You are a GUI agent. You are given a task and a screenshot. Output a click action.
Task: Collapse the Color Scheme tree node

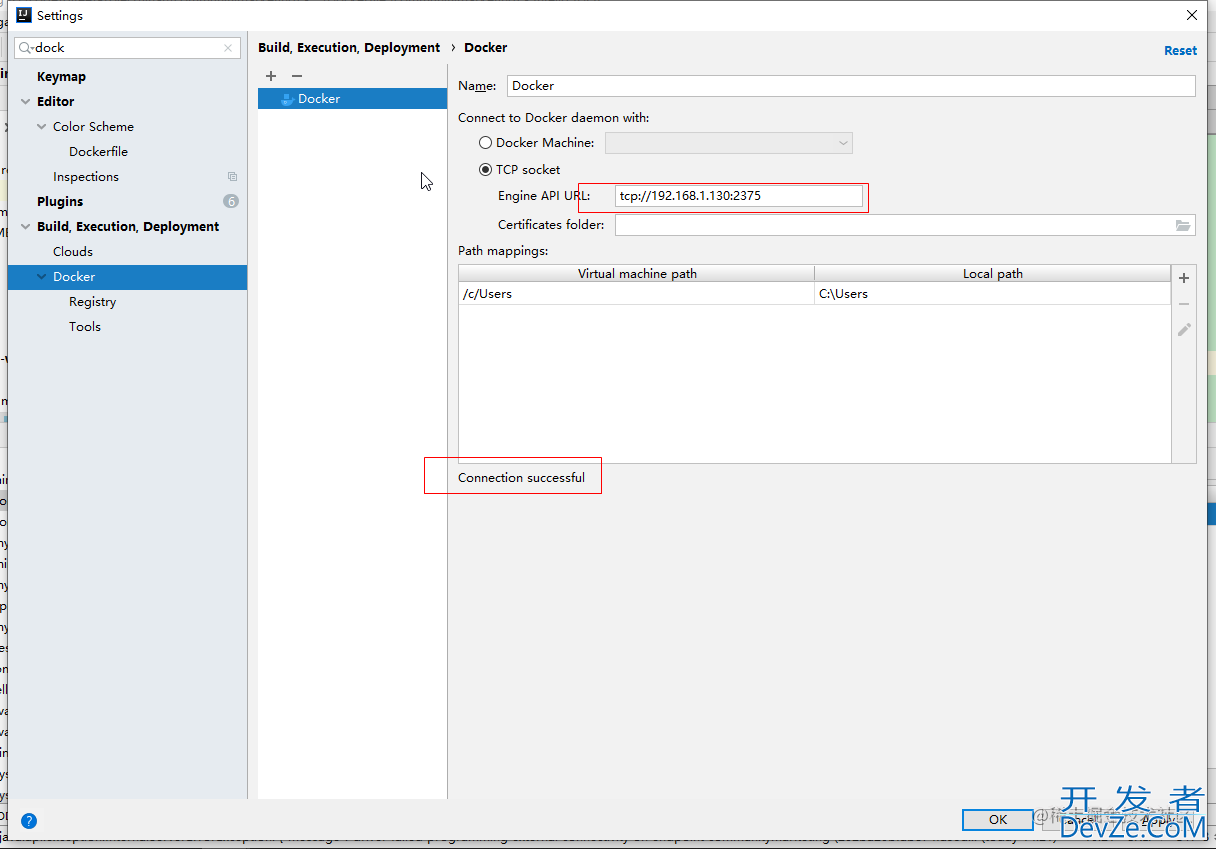42,127
